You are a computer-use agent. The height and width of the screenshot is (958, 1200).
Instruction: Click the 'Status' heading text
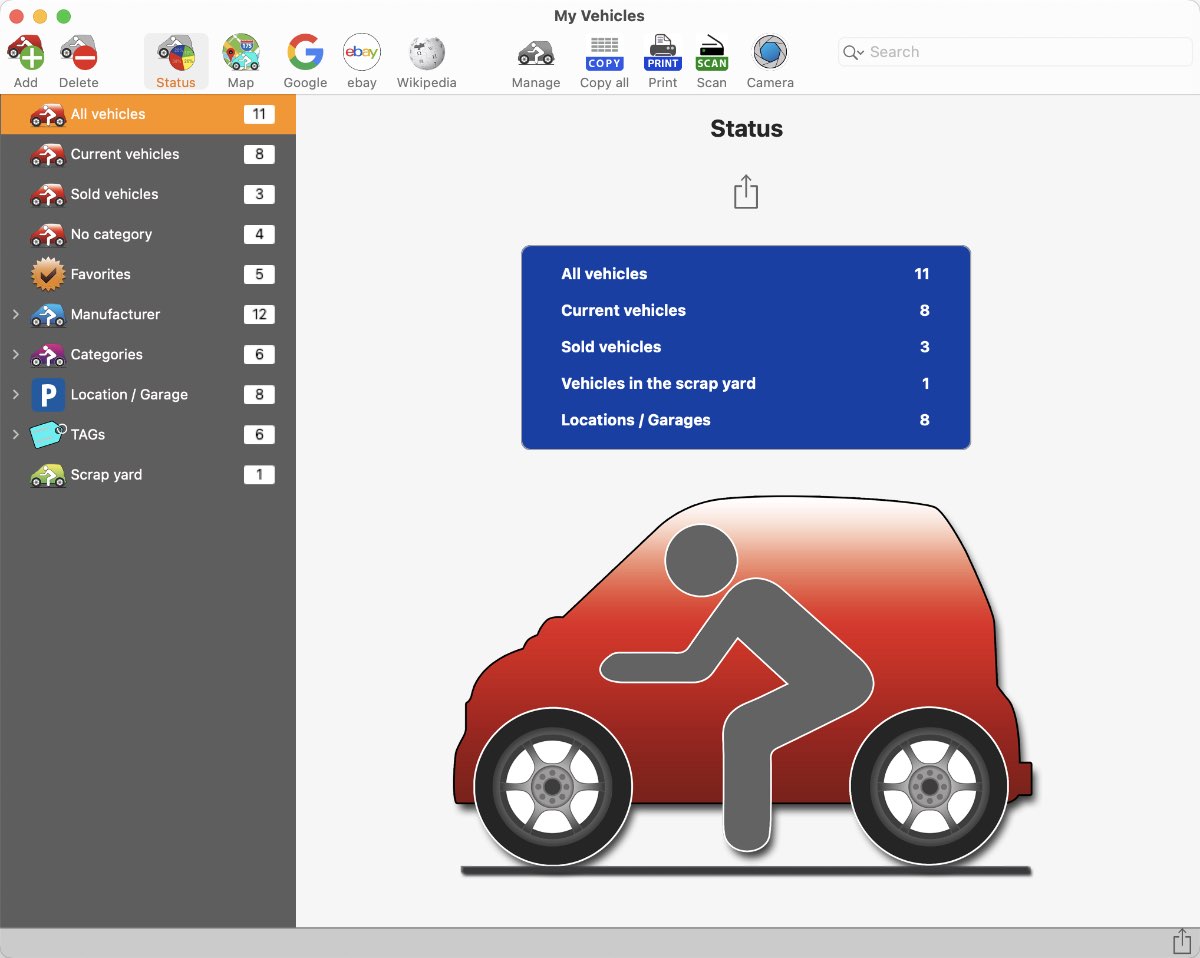tap(746, 129)
